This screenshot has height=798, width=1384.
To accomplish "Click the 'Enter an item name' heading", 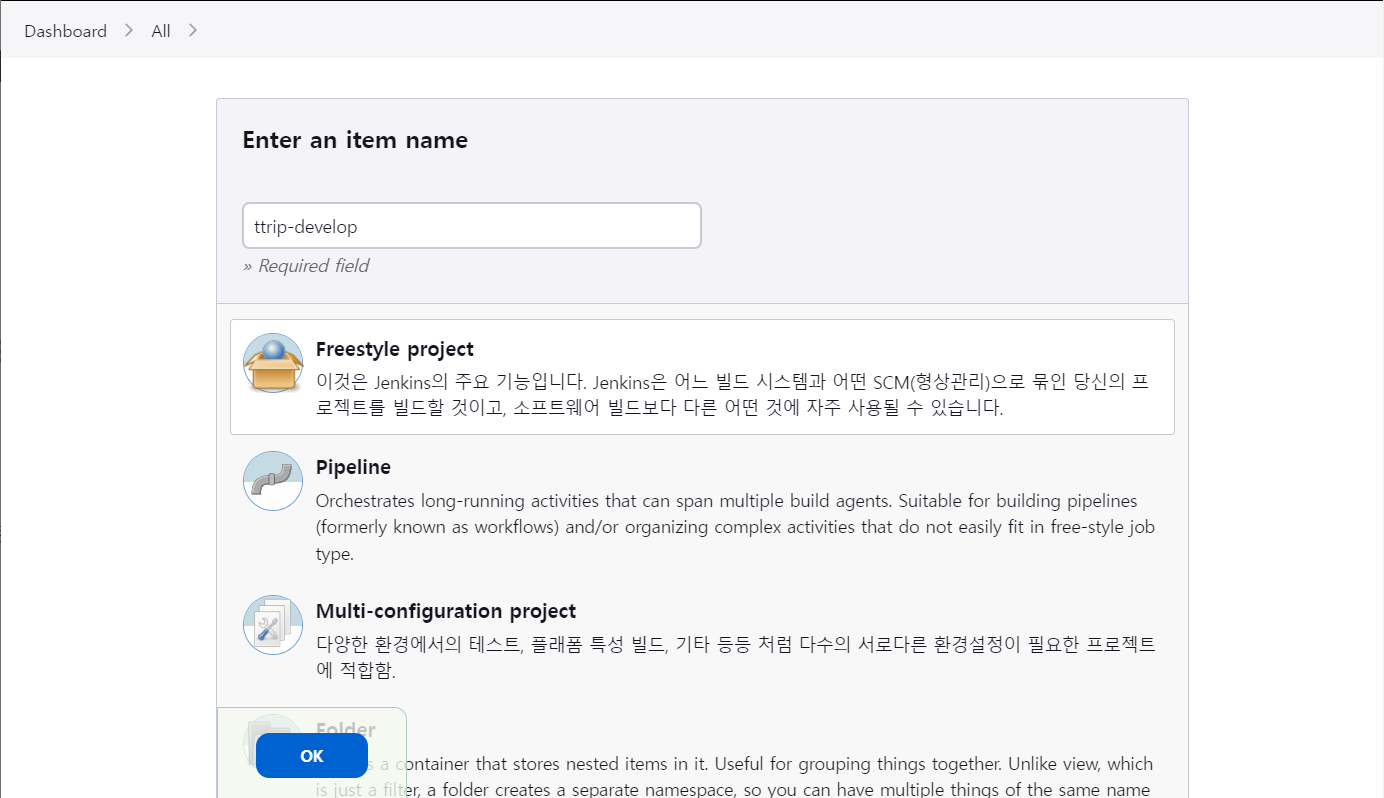I will (355, 140).
